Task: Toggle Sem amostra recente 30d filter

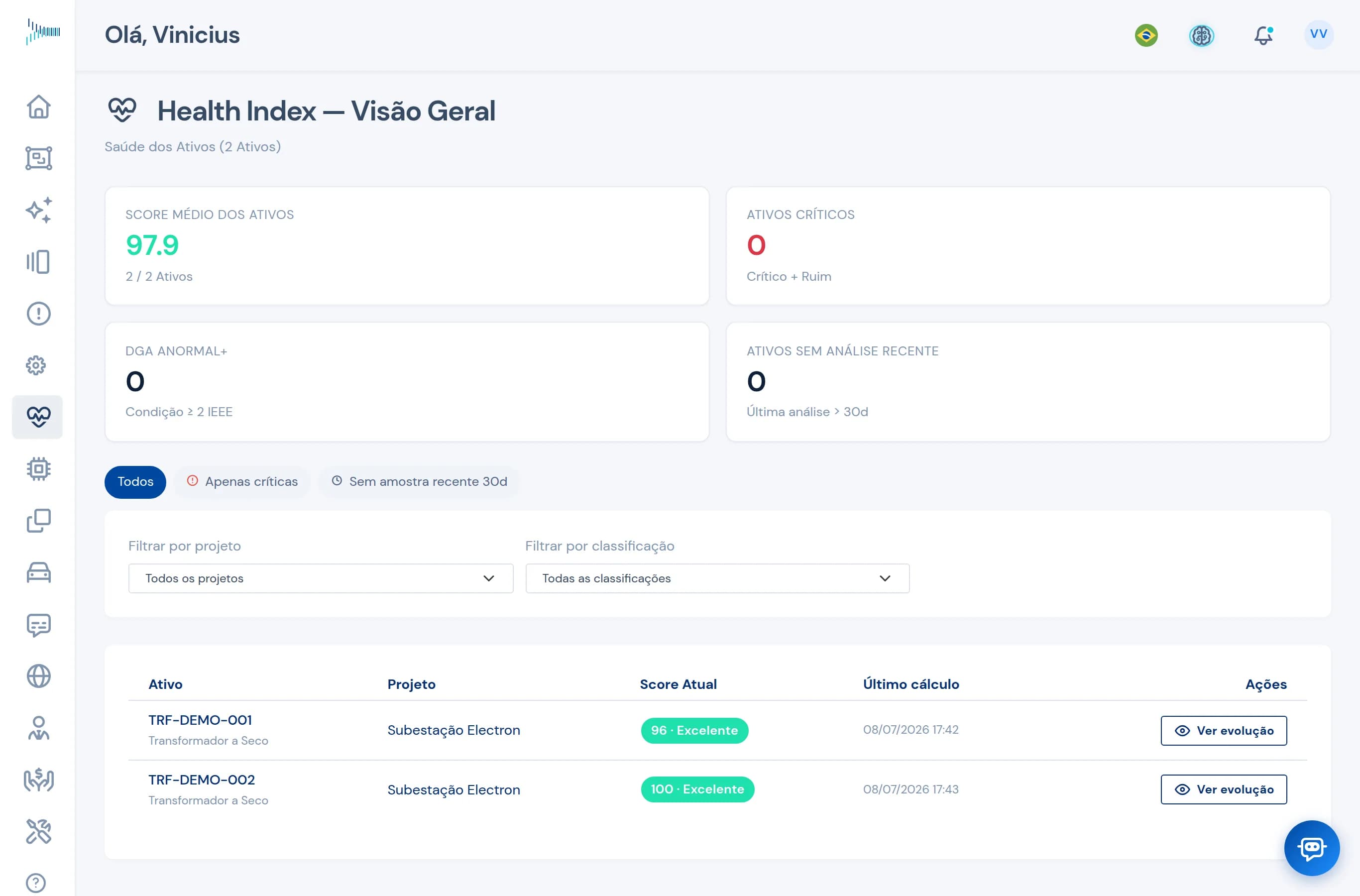Action: tap(420, 482)
